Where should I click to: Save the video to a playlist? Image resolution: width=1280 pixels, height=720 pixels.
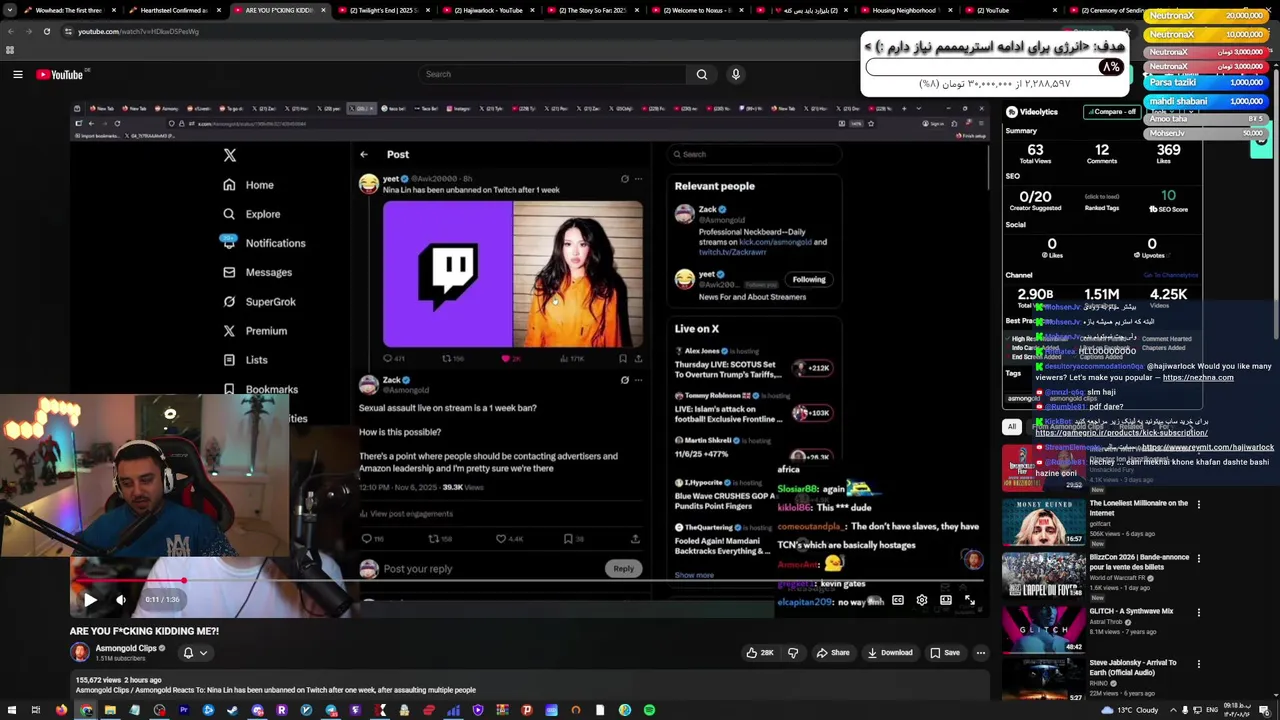[x=945, y=653]
